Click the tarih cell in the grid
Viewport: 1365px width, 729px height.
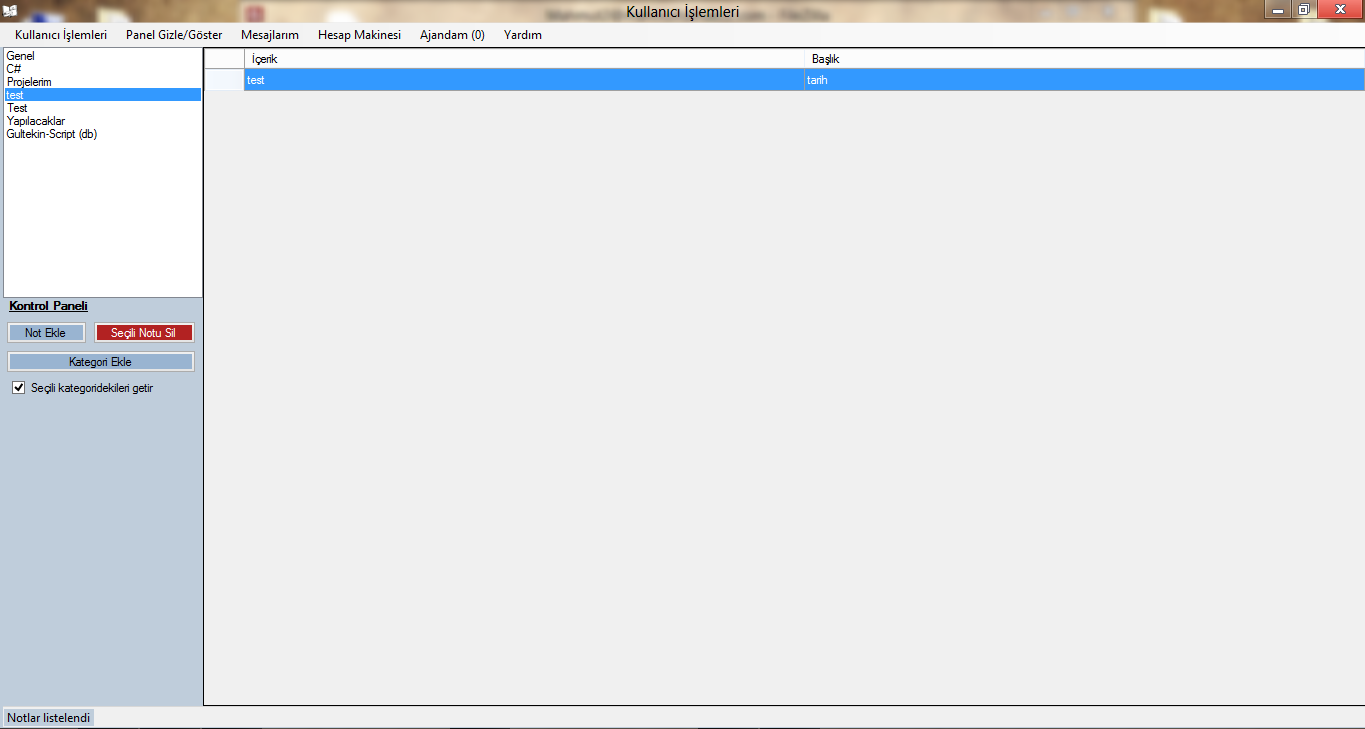tap(1084, 80)
